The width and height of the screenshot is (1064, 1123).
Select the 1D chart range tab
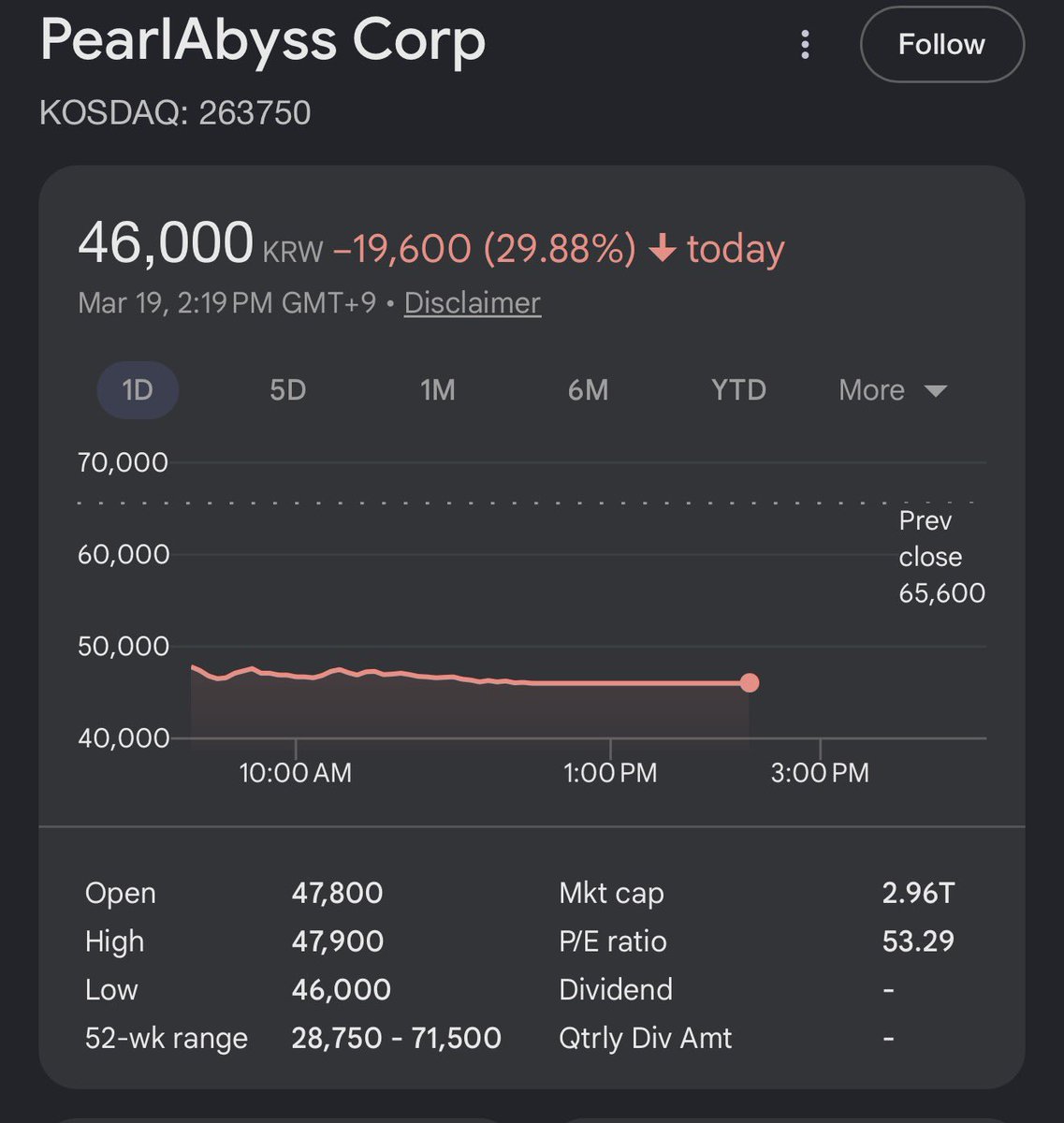coord(138,389)
